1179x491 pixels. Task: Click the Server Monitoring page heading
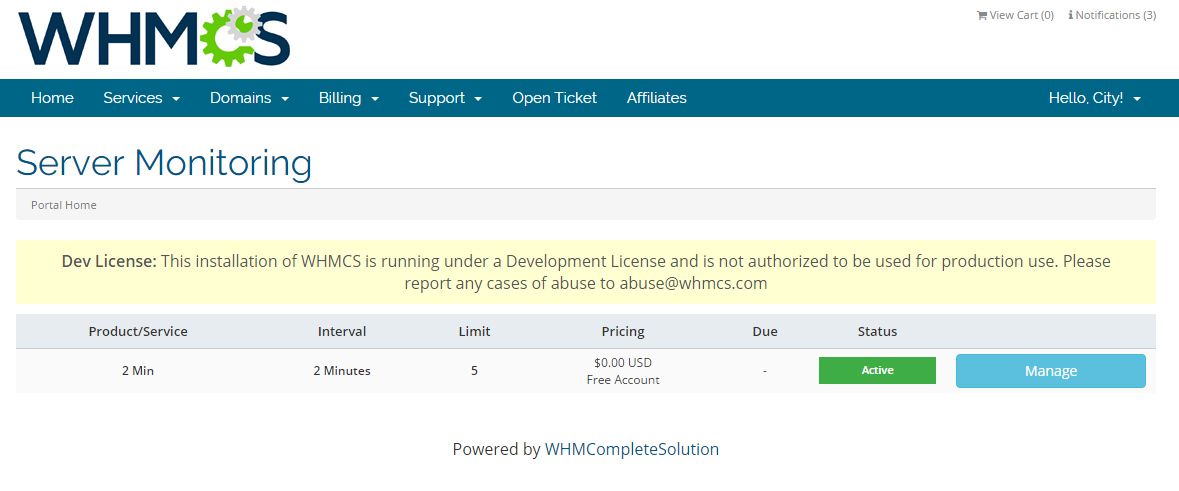tap(164, 163)
